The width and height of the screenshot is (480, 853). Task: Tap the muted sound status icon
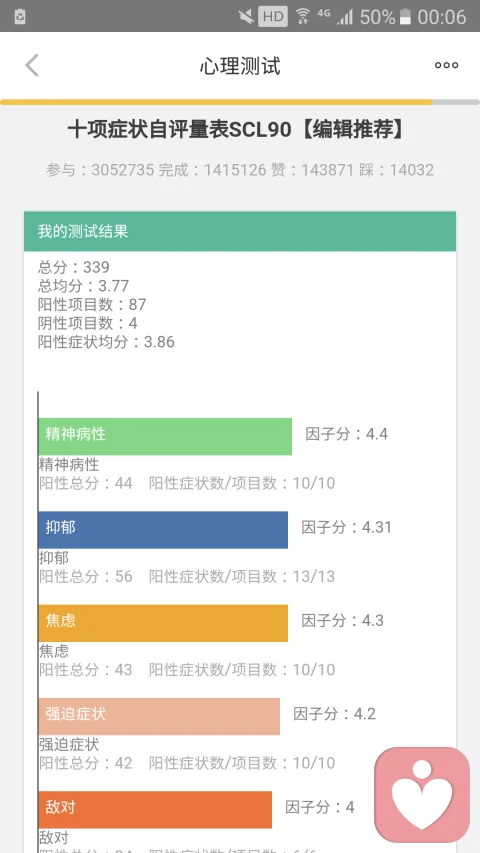click(x=246, y=17)
